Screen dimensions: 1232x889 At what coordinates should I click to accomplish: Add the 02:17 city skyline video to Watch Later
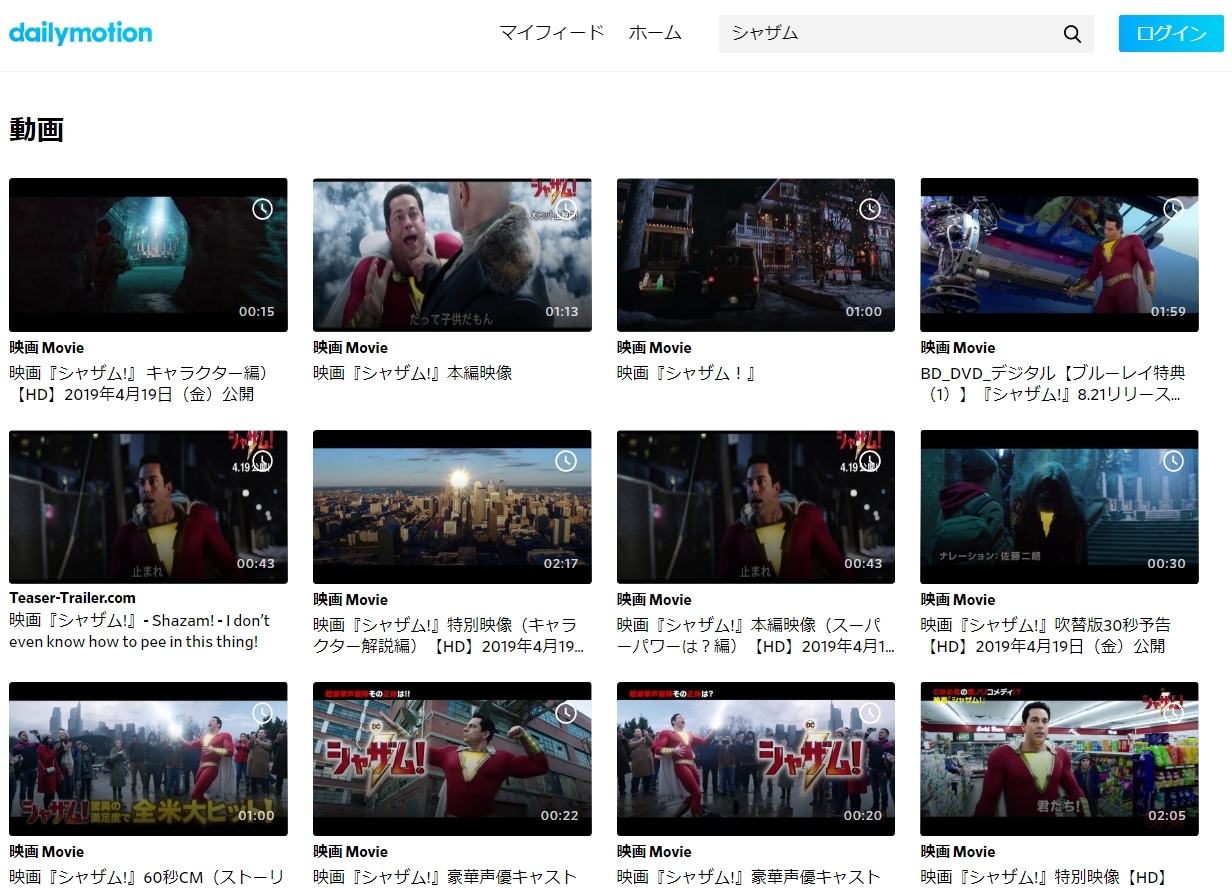click(566, 461)
